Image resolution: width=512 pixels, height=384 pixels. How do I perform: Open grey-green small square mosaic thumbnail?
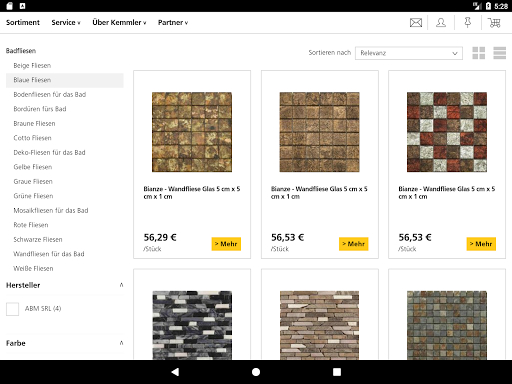click(447, 325)
